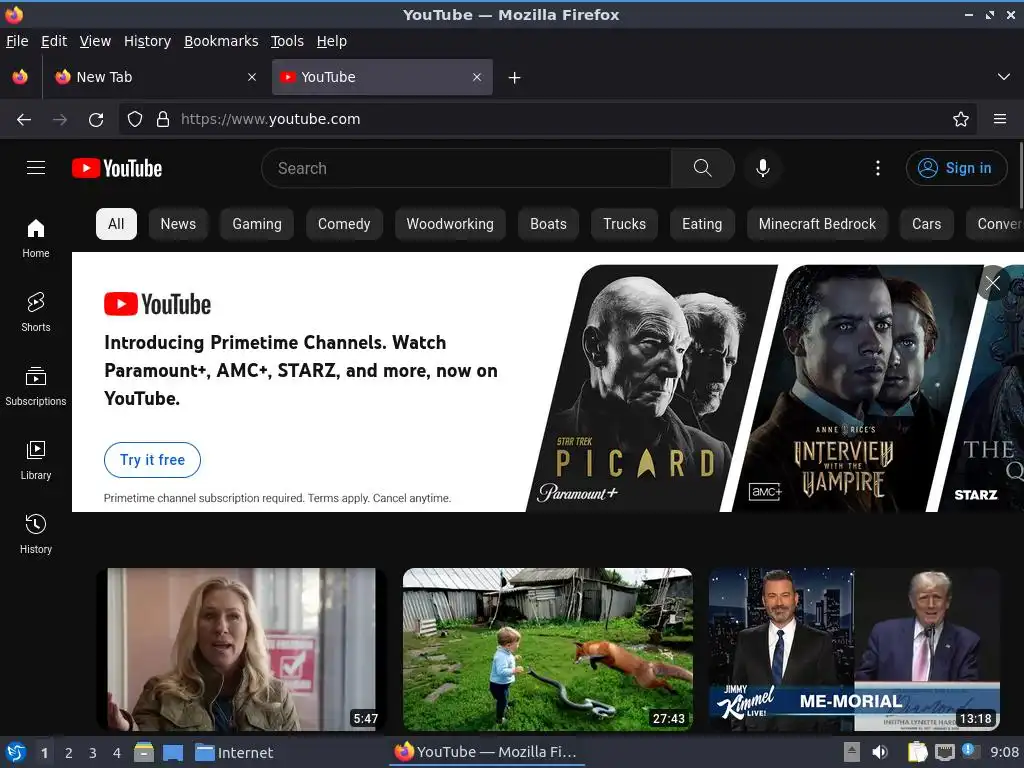Bookmark this page with star icon

coord(961,119)
